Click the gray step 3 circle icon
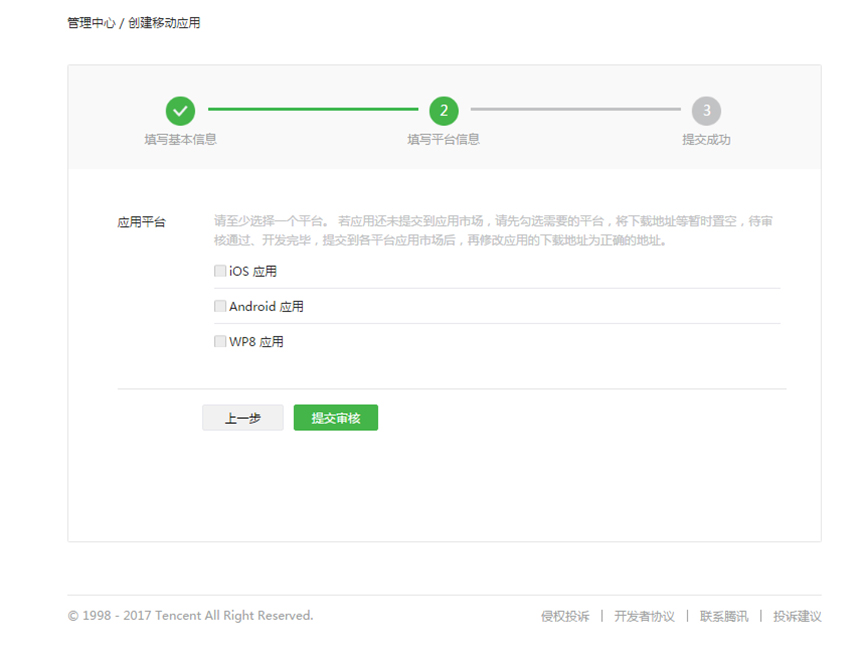The height and width of the screenshot is (654, 860). [x=706, y=111]
